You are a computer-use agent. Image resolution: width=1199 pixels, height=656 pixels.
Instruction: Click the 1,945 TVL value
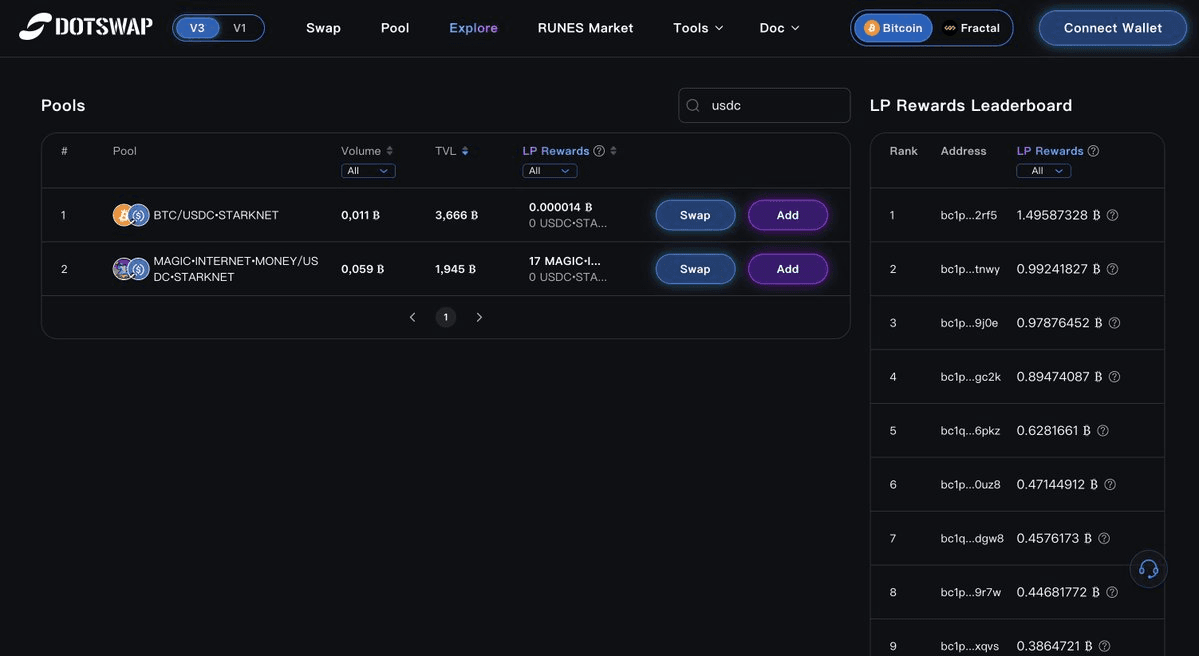(455, 268)
